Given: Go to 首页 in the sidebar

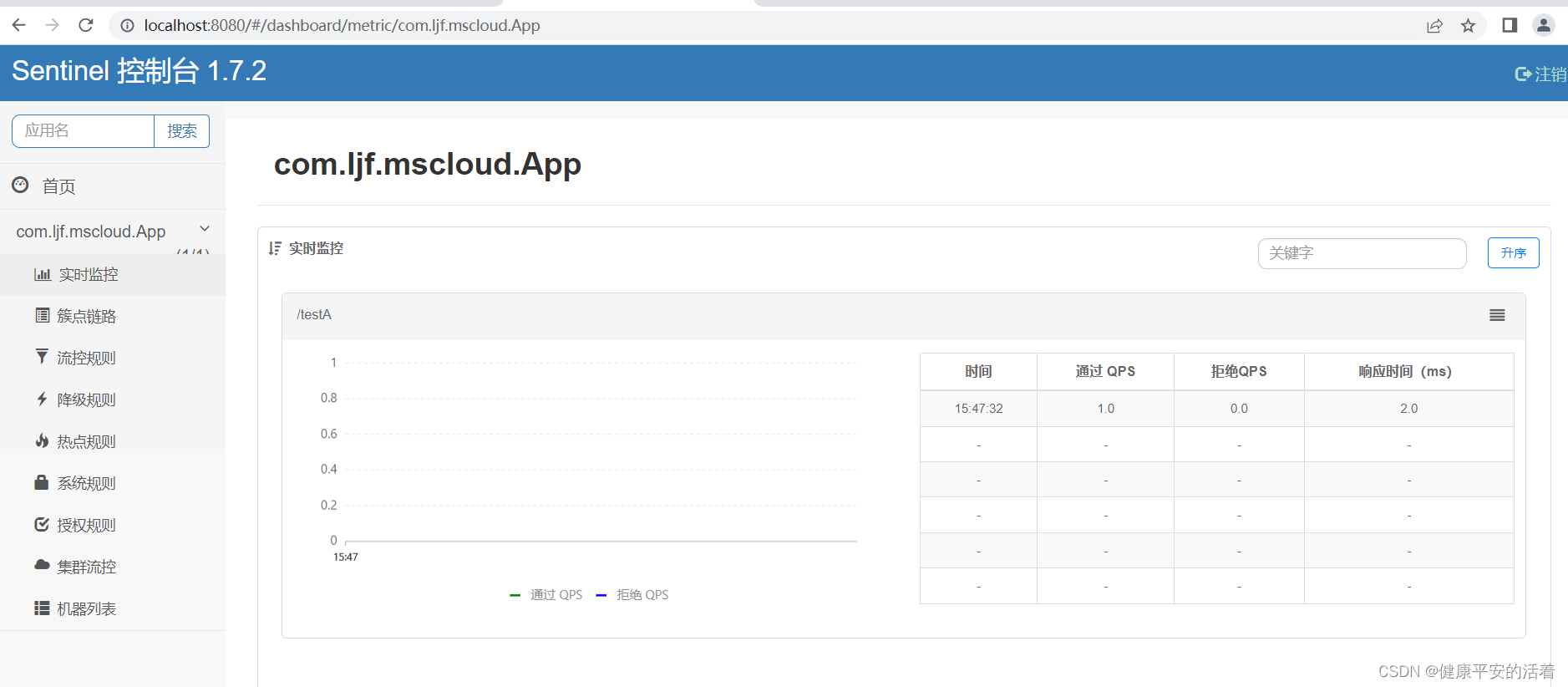Looking at the screenshot, I should [113, 186].
